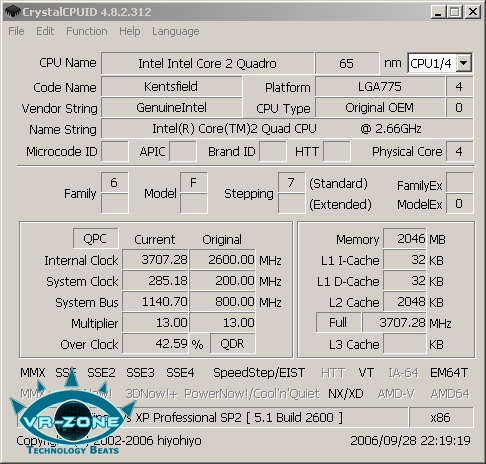This screenshot has height=464, width=486.
Task: Click the CrystalCPUID title bar chip icon
Action: click(x=12, y=12)
